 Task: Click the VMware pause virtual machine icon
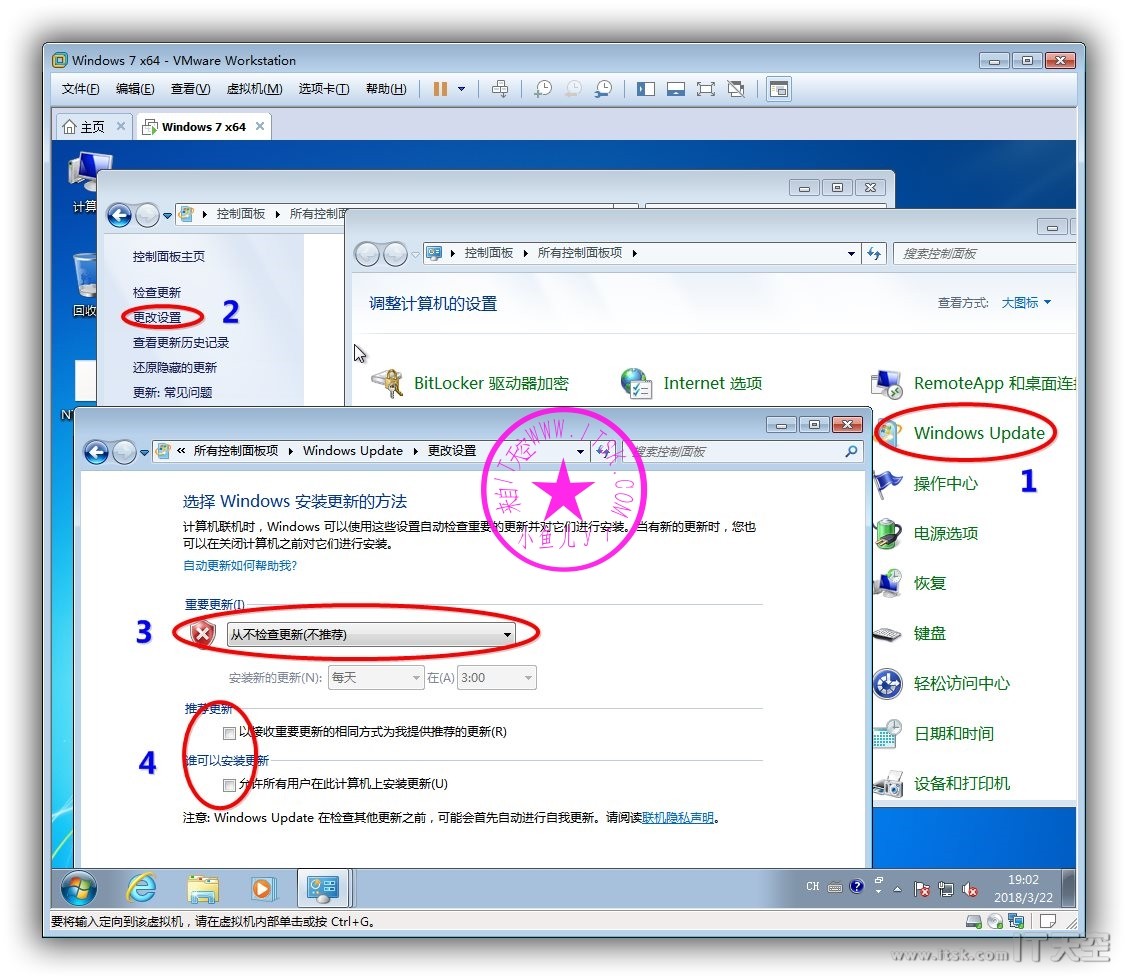[x=440, y=89]
